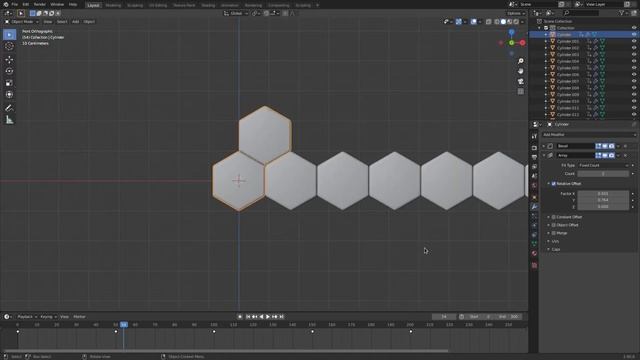Image resolution: width=640 pixels, height=360 pixels.
Task: Click the pan view hand icon
Action: point(520,71)
